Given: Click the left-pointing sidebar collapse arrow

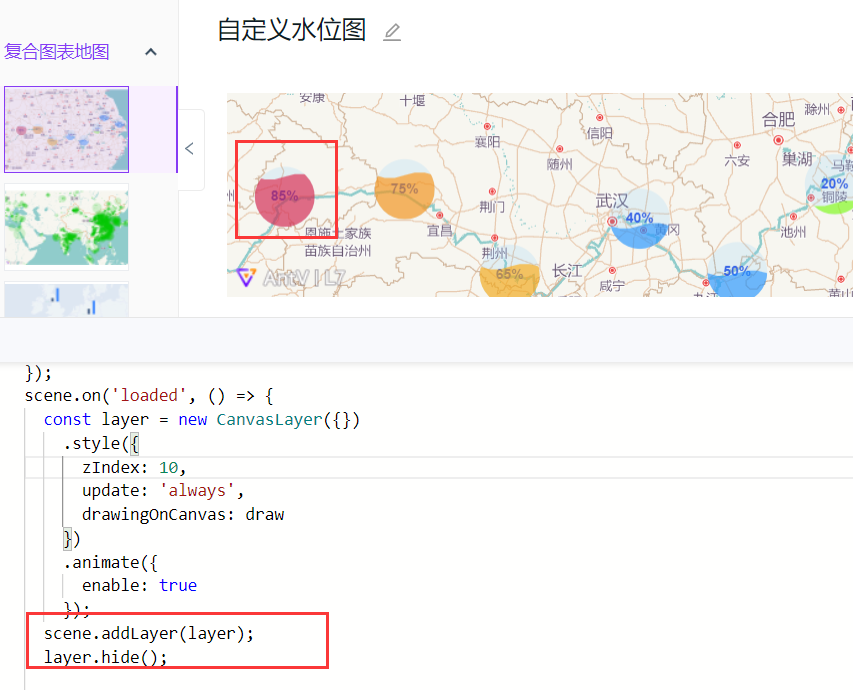Looking at the screenshot, I should (189, 148).
